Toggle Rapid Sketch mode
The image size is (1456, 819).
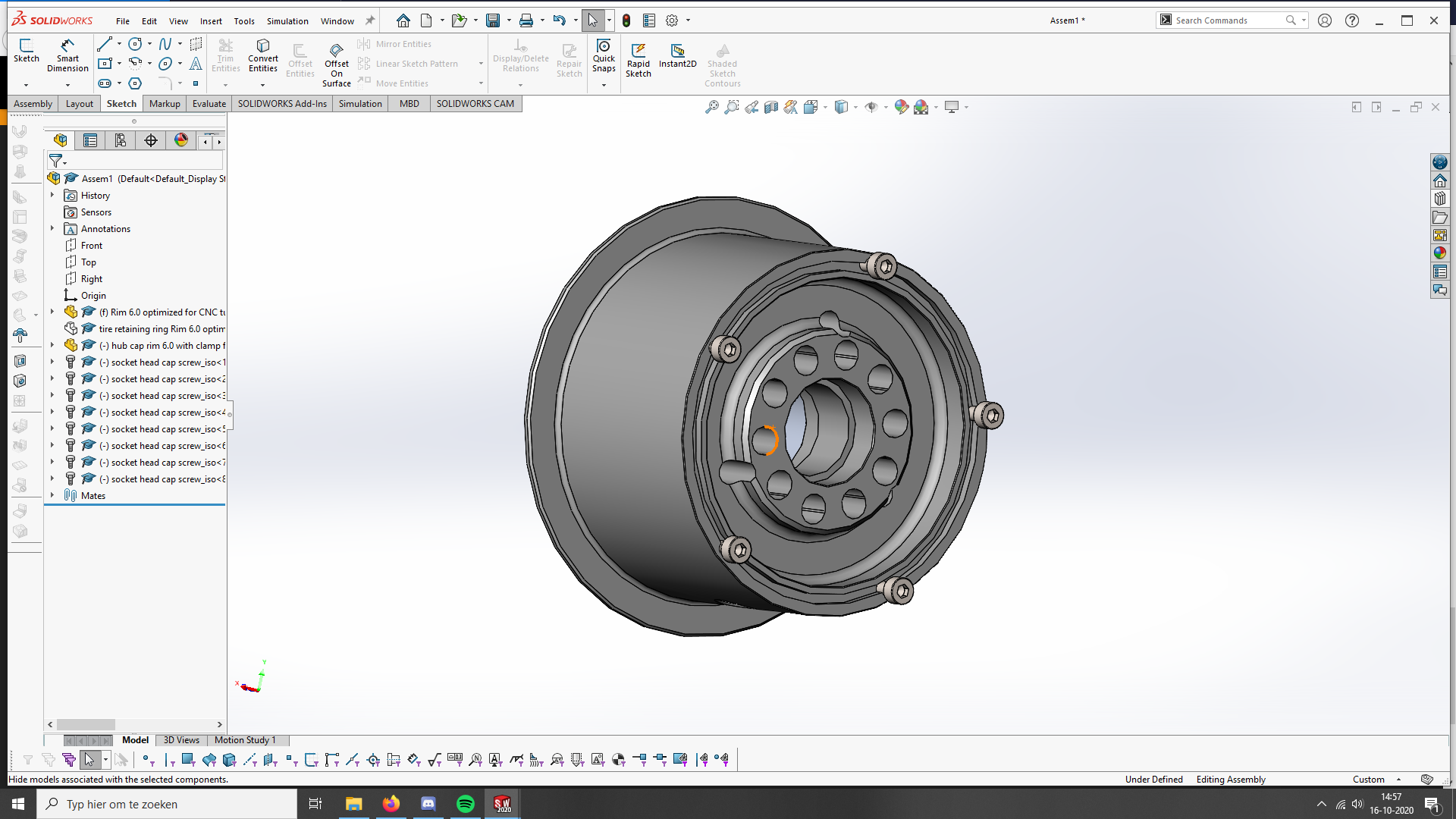point(639,60)
